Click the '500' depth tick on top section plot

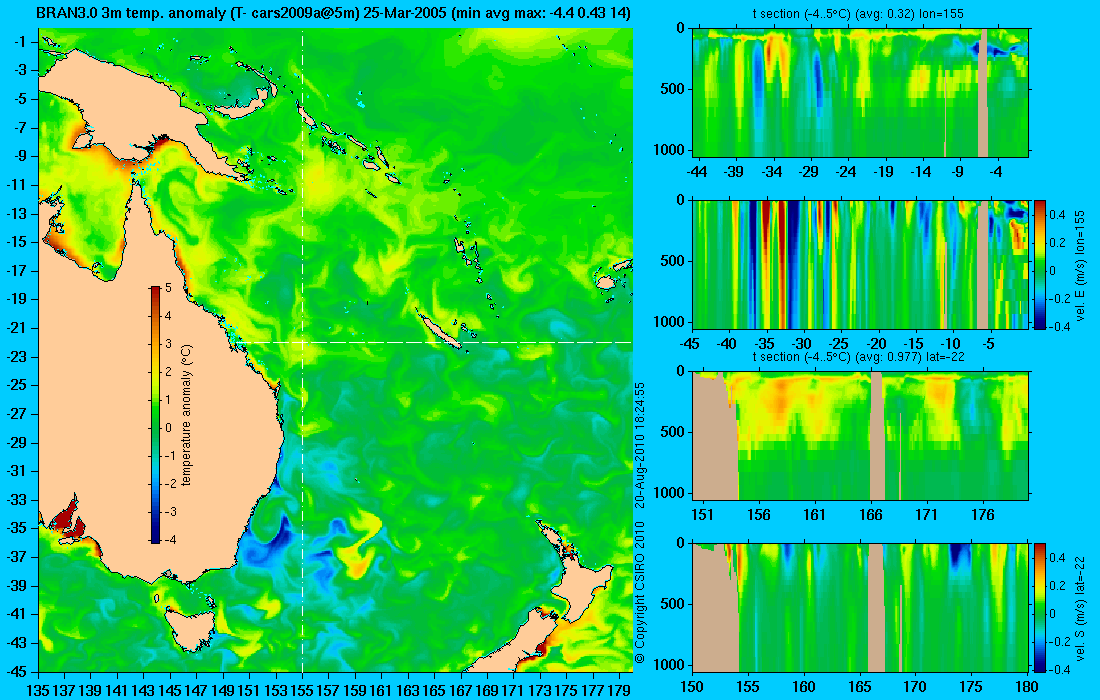[674, 89]
